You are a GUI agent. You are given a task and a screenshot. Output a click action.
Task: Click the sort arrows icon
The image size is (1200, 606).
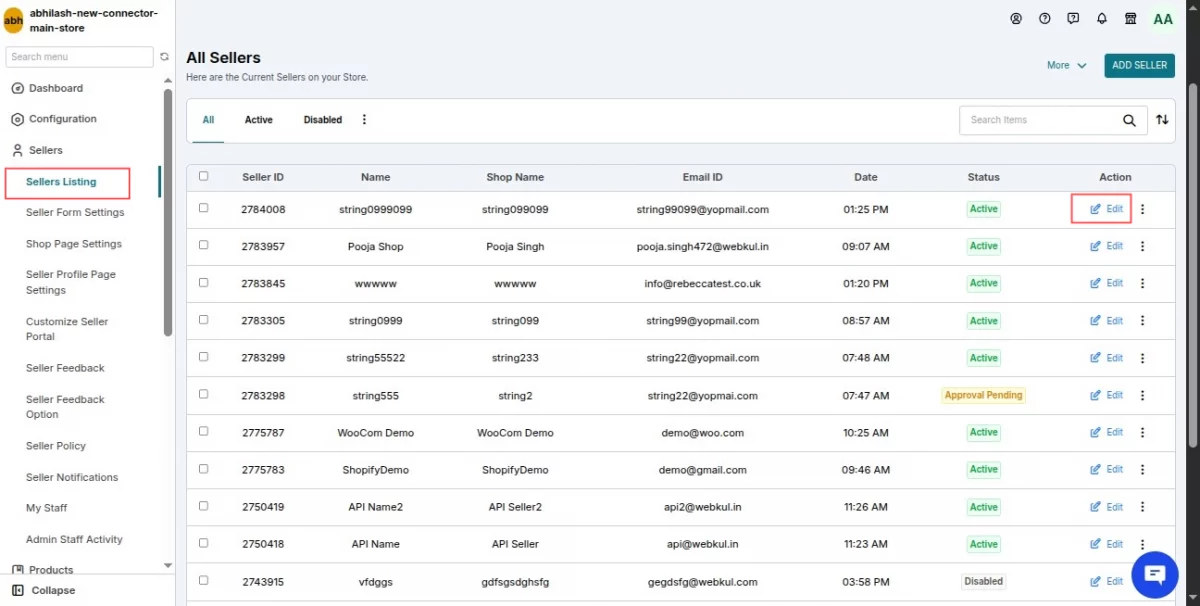(x=1162, y=120)
